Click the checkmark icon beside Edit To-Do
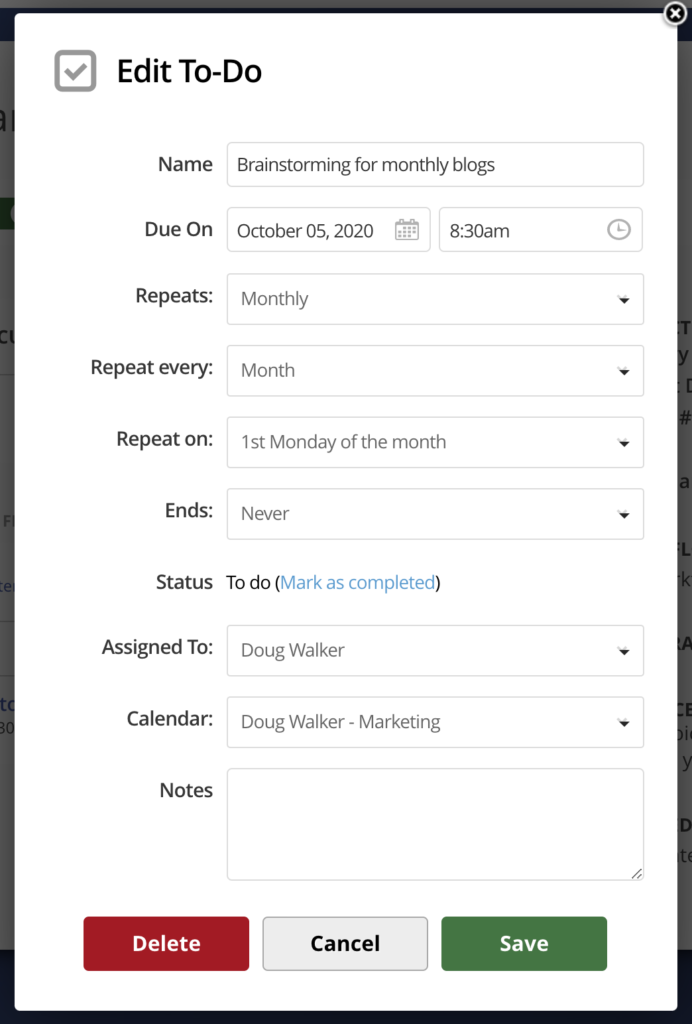 pos(75,71)
